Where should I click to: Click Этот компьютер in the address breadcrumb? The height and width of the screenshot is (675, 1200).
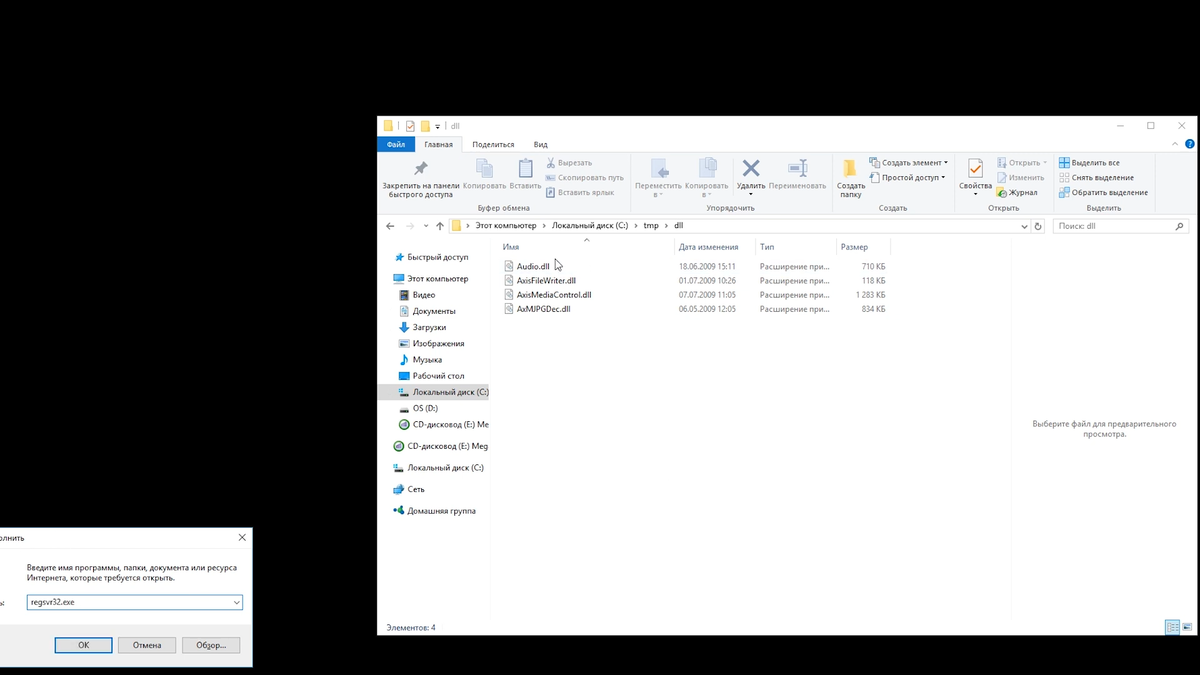[x=505, y=226]
